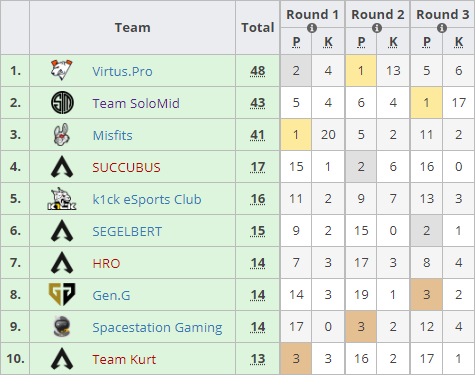Image resolution: width=475 pixels, height=375 pixels.
Task: Open the Spacestation Gaming link
Action: 157,327
